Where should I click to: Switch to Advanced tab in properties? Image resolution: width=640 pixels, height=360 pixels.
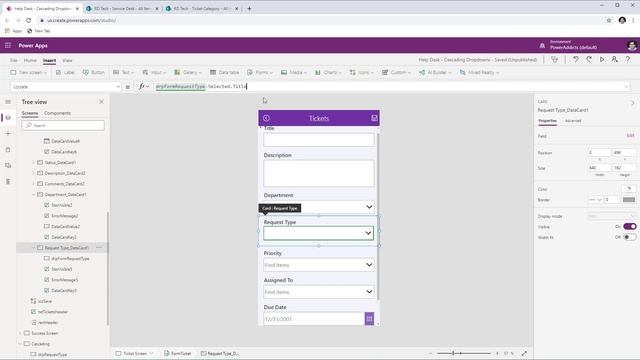573,121
